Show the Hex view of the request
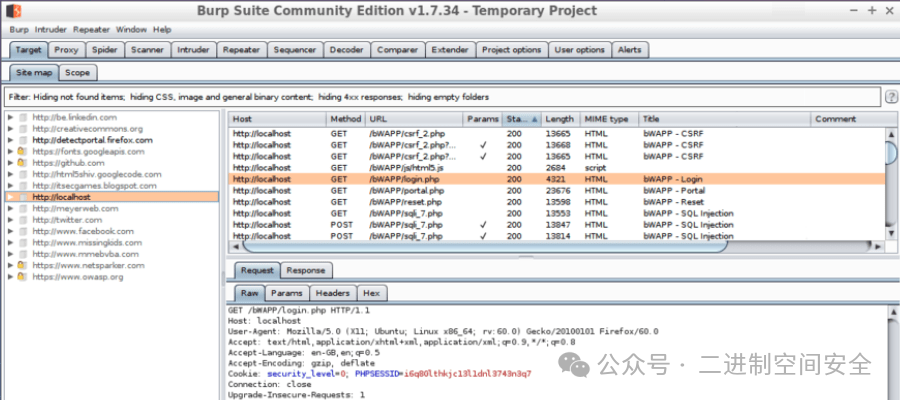This screenshot has height=400, width=900. [x=371, y=293]
